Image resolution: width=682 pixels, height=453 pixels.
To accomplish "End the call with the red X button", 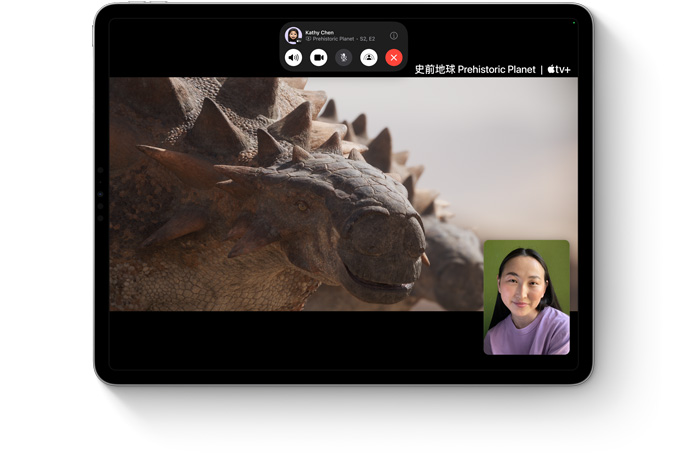I will click(394, 57).
